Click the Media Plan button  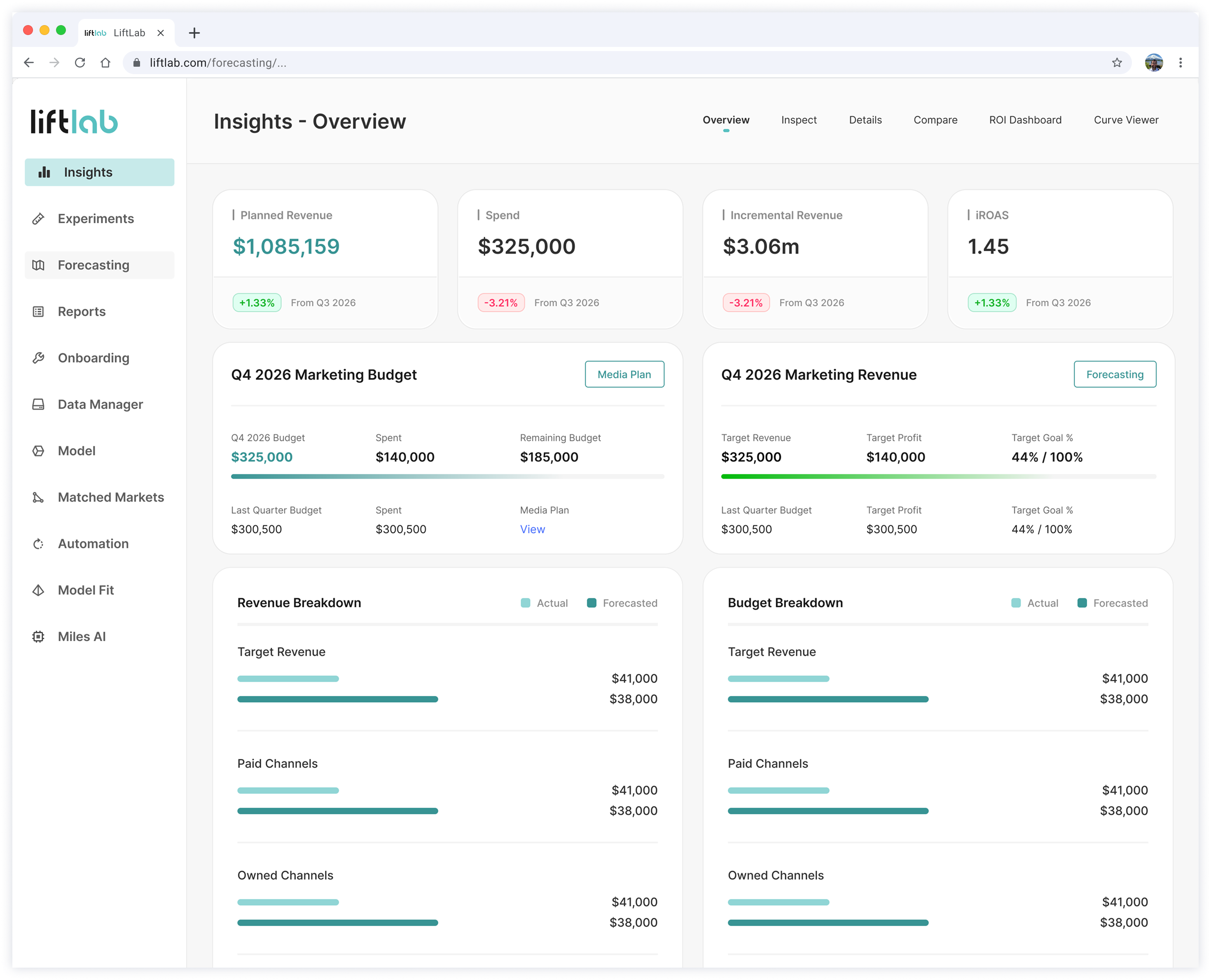[624, 374]
